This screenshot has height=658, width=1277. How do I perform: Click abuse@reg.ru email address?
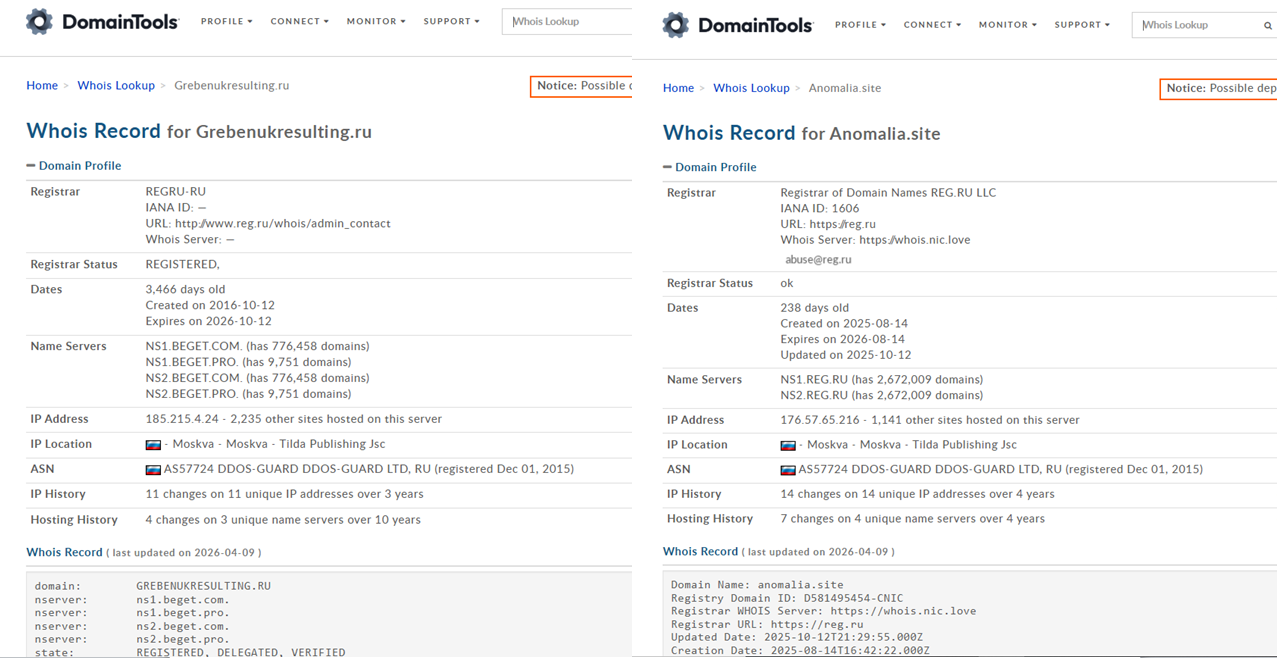click(x=818, y=259)
